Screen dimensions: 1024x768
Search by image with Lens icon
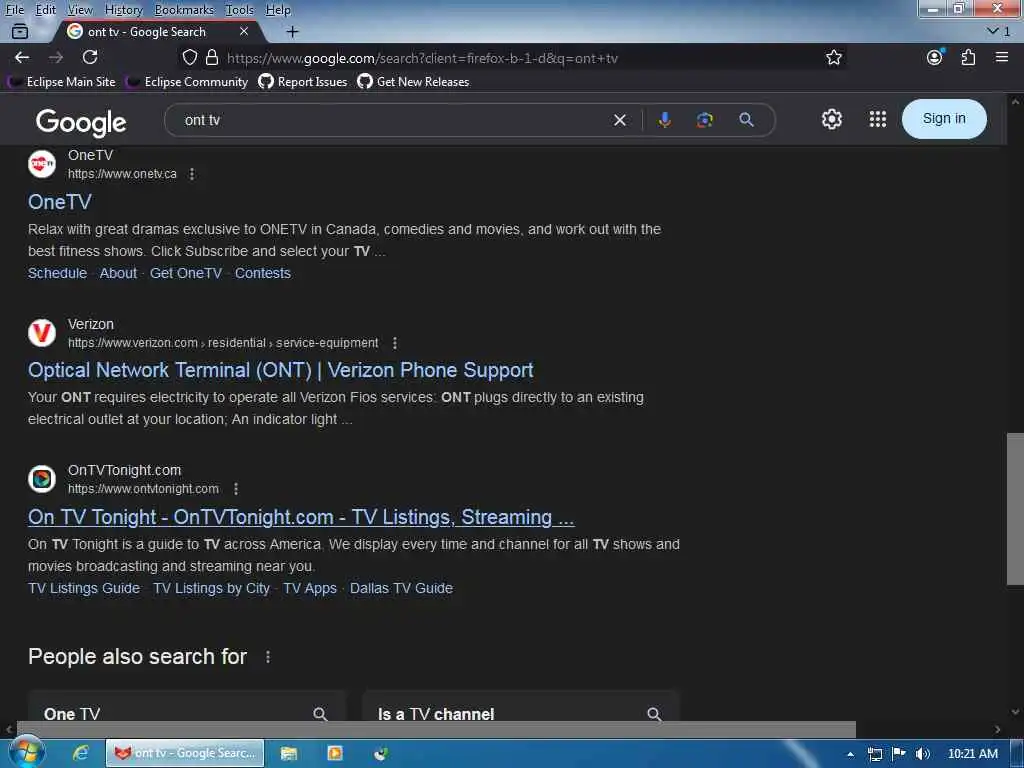(x=705, y=120)
